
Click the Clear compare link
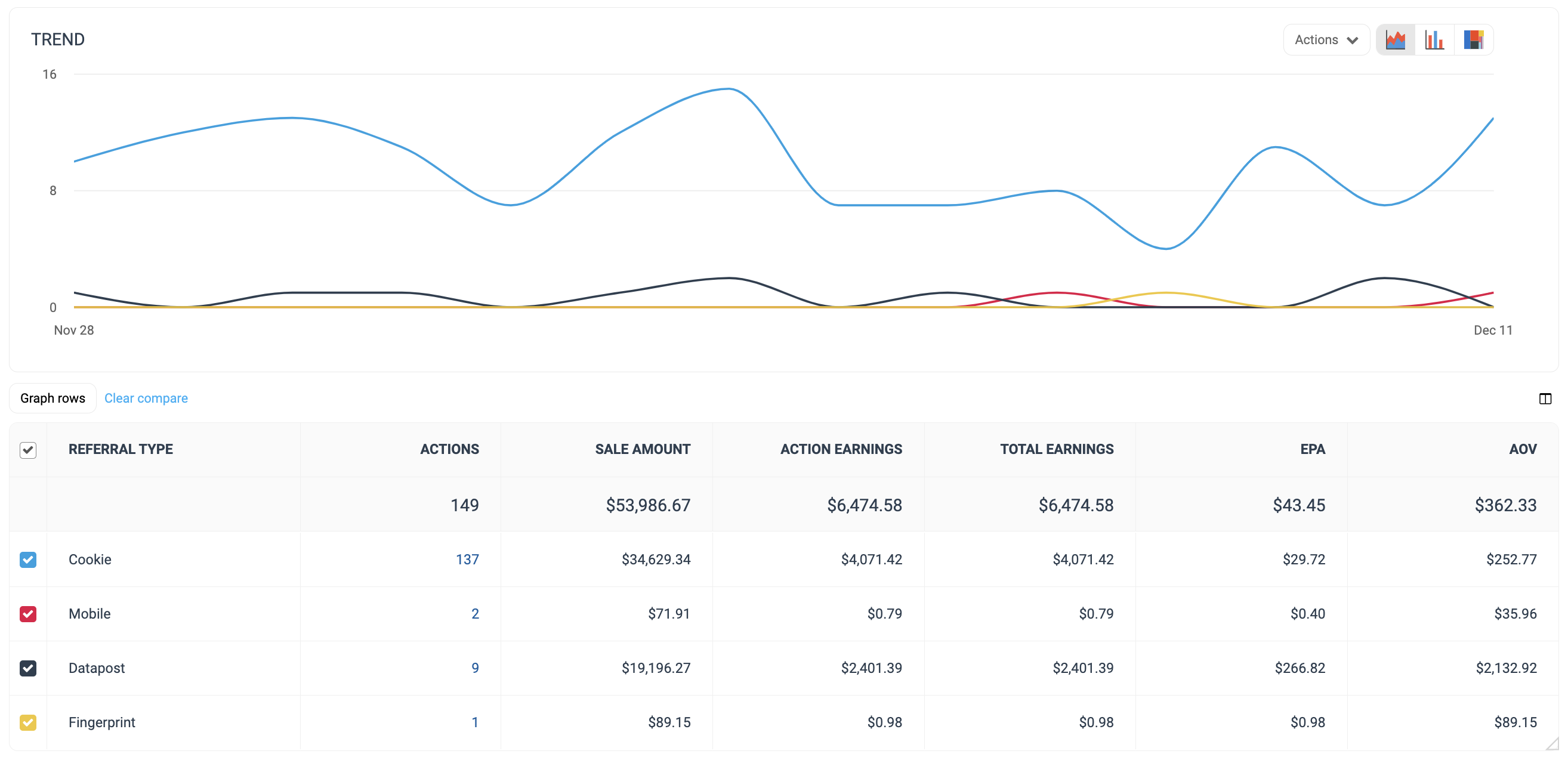point(146,398)
